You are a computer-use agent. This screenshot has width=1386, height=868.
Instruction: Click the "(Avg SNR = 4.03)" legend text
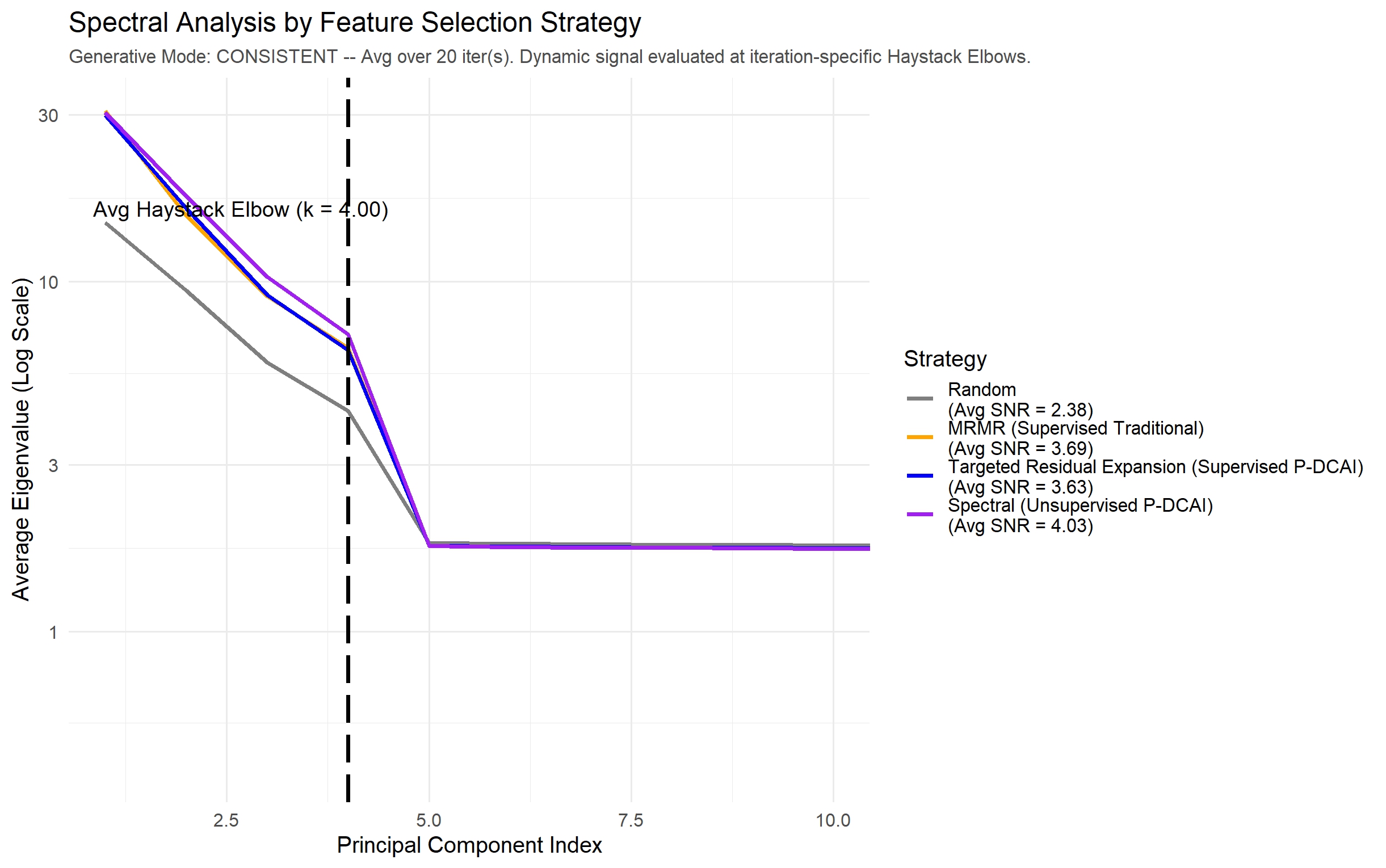click(1020, 526)
